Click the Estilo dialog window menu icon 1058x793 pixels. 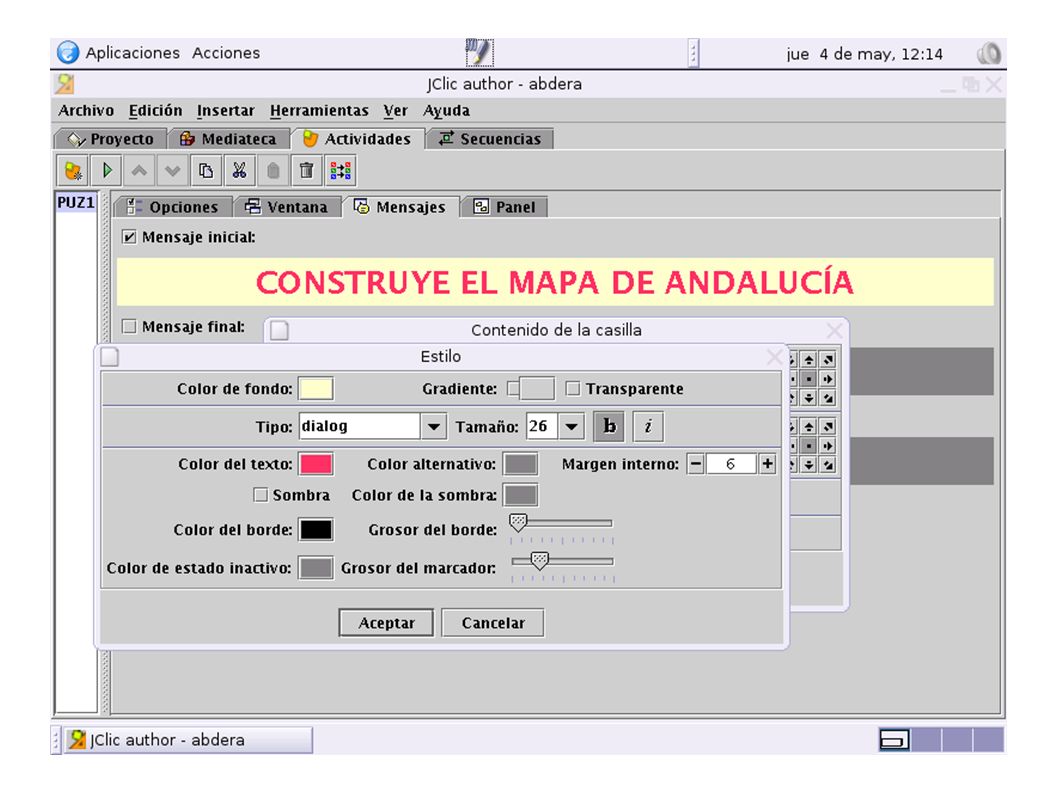[x=110, y=356]
